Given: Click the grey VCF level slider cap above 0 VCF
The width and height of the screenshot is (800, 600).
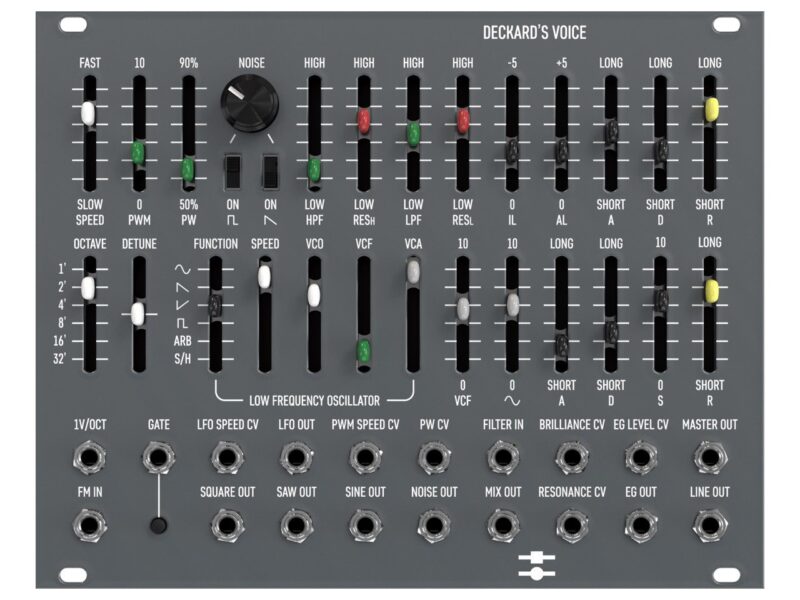Looking at the screenshot, I should pyautogui.click(x=463, y=309).
